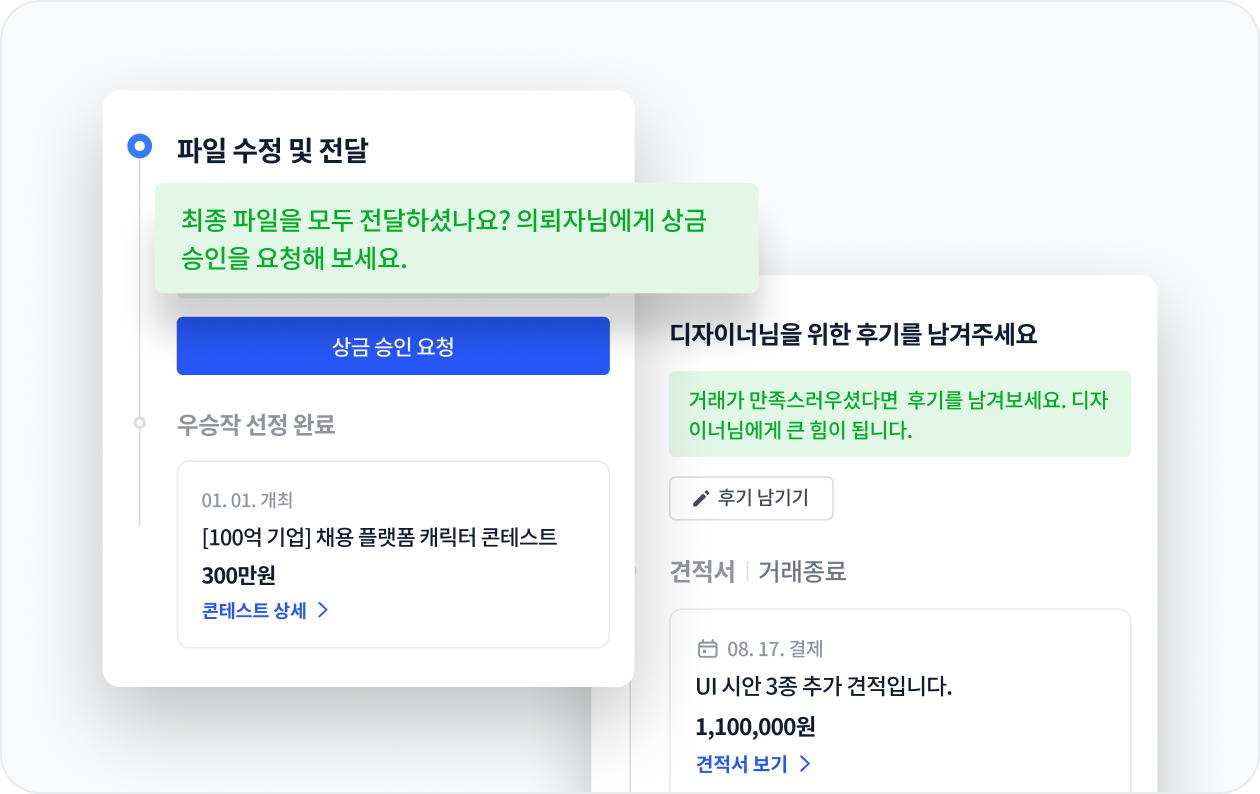Click the green tooltip about 최종 파일 전달
The image size is (1260, 794).
[x=457, y=238]
